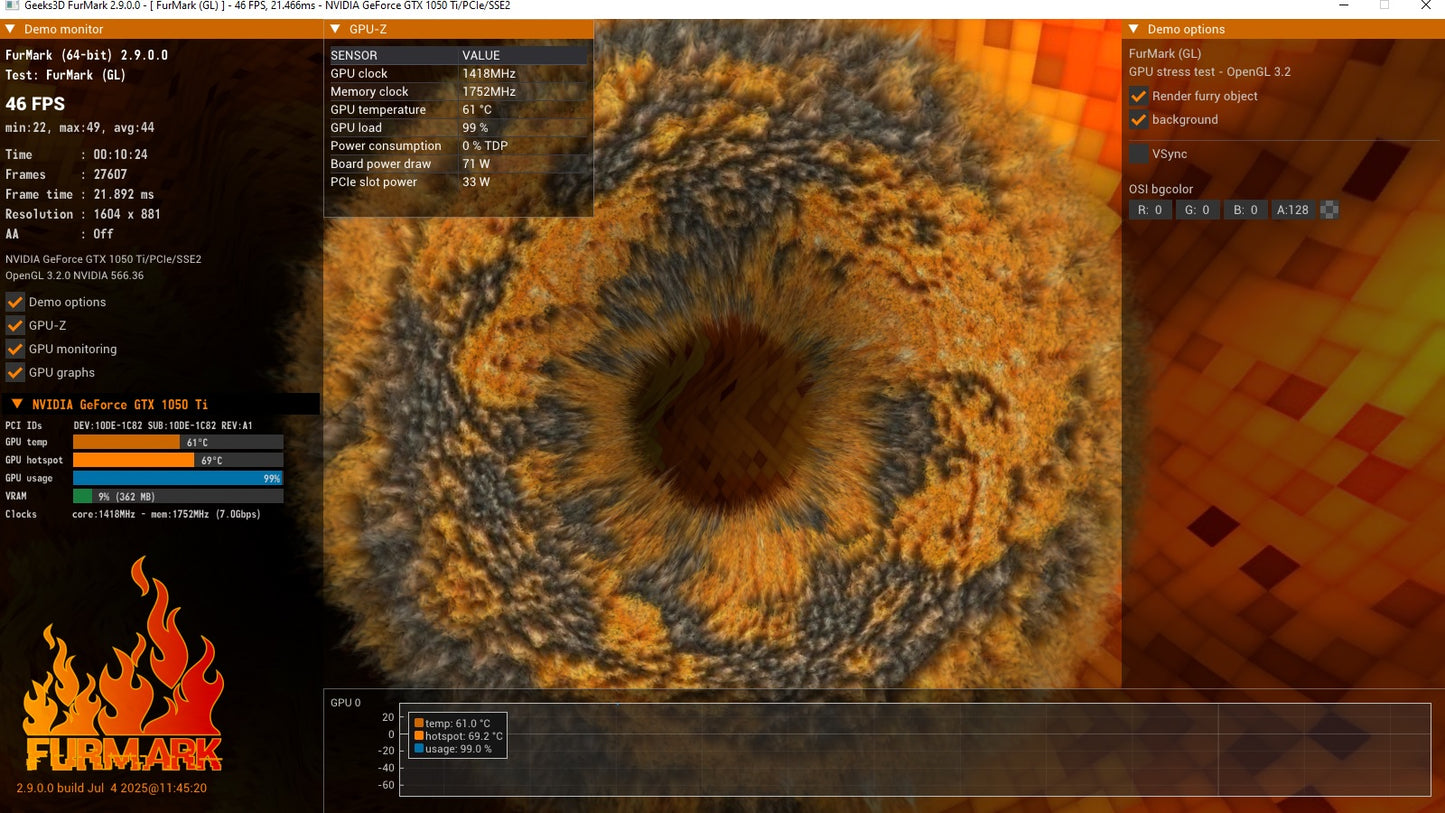Collapse the NVIDIA GeForce GTX 1050 Ti section
Screen dimensions: 1445x813
[17, 404]
